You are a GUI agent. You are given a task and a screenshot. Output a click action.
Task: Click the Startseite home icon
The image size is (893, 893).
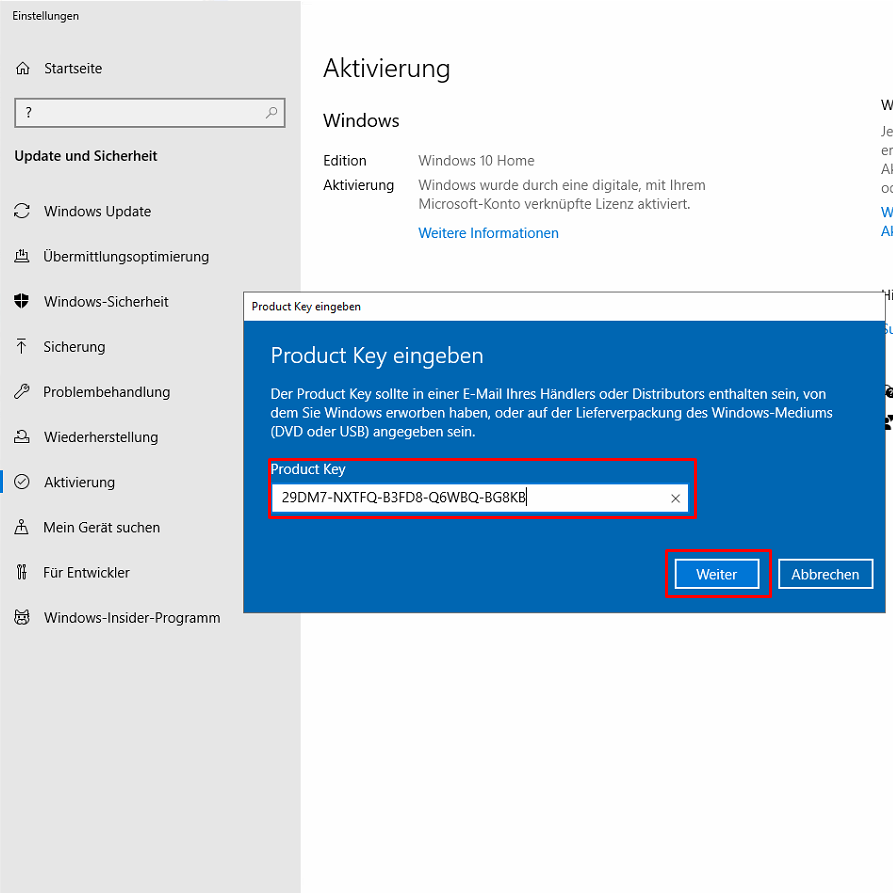22,69
